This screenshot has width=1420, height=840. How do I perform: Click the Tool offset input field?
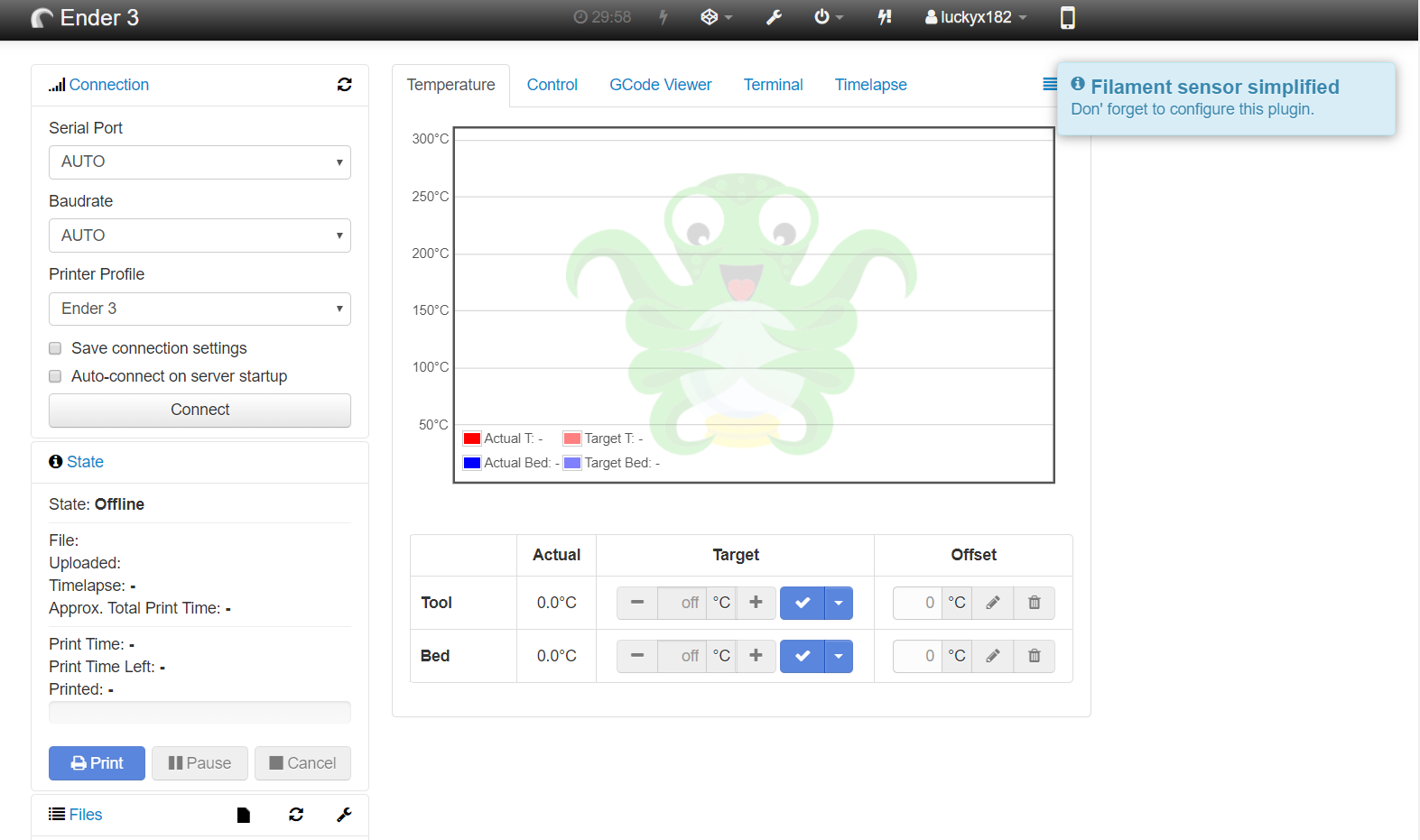point(917,603)
